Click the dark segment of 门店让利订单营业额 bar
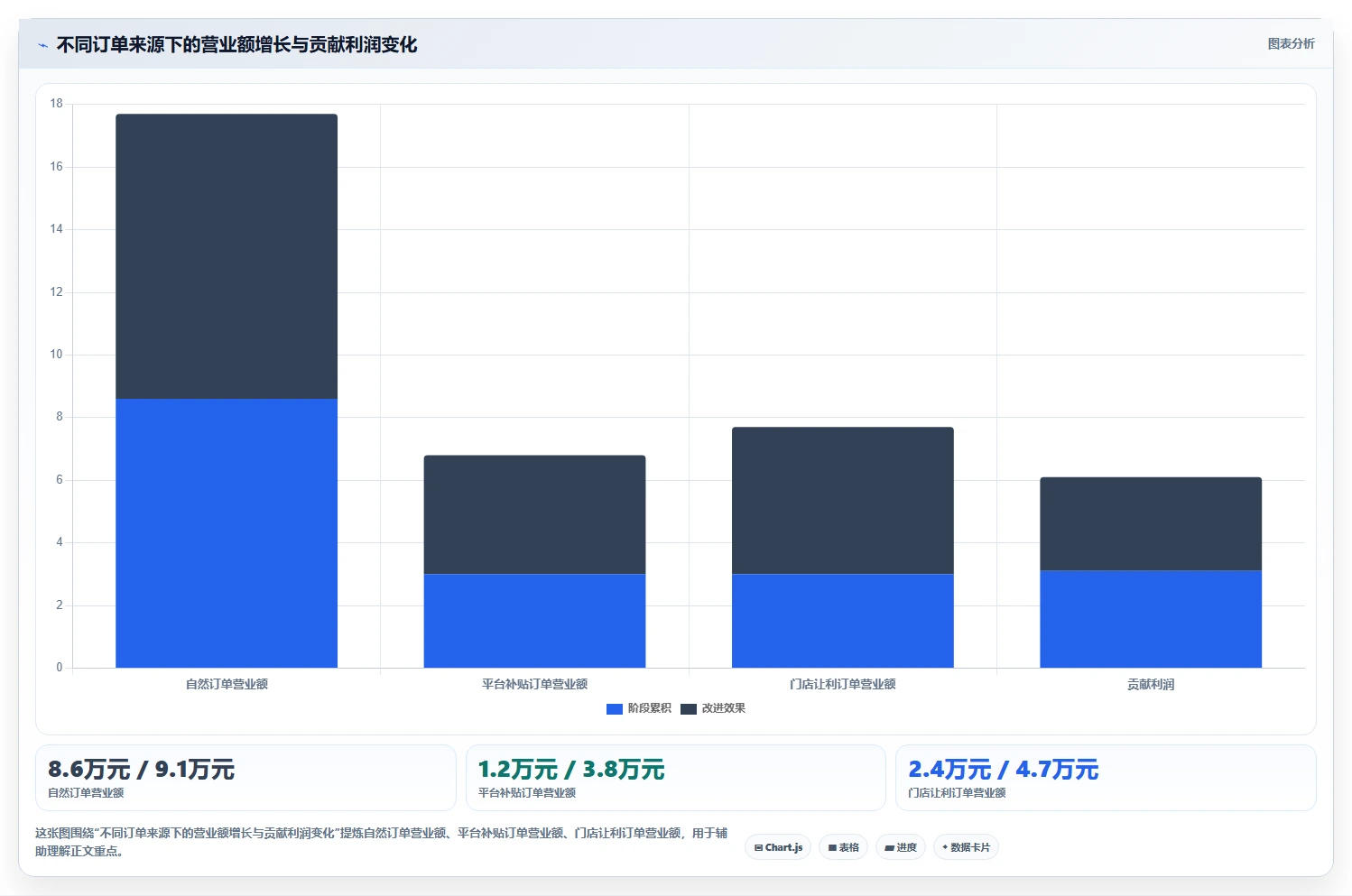The height and width of the screenshot is (896, 1352). [x=843, y=501]
